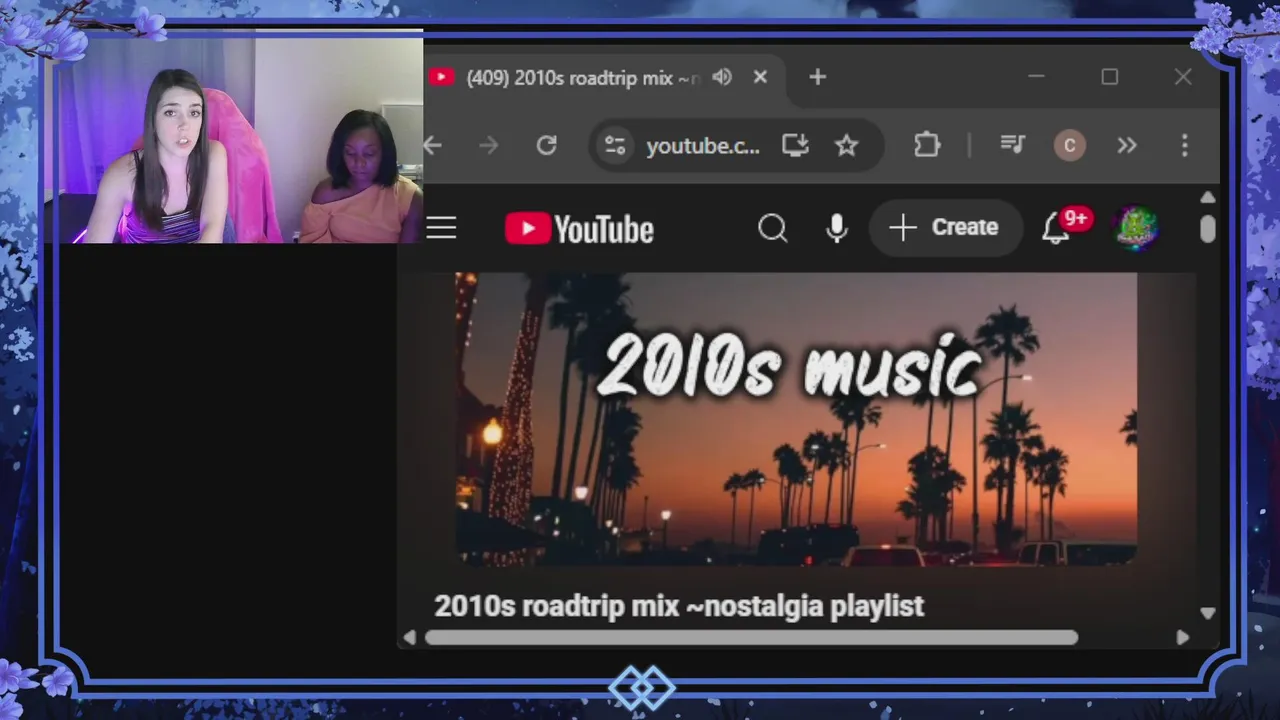Open the browser profile C avatar
This screenshot has width=1280, height=720.
(x=1070, y=146)
